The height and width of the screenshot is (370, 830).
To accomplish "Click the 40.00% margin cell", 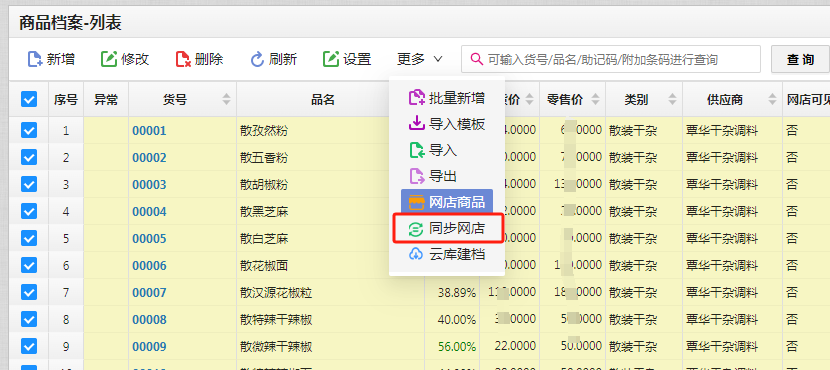I will point(452,320).
